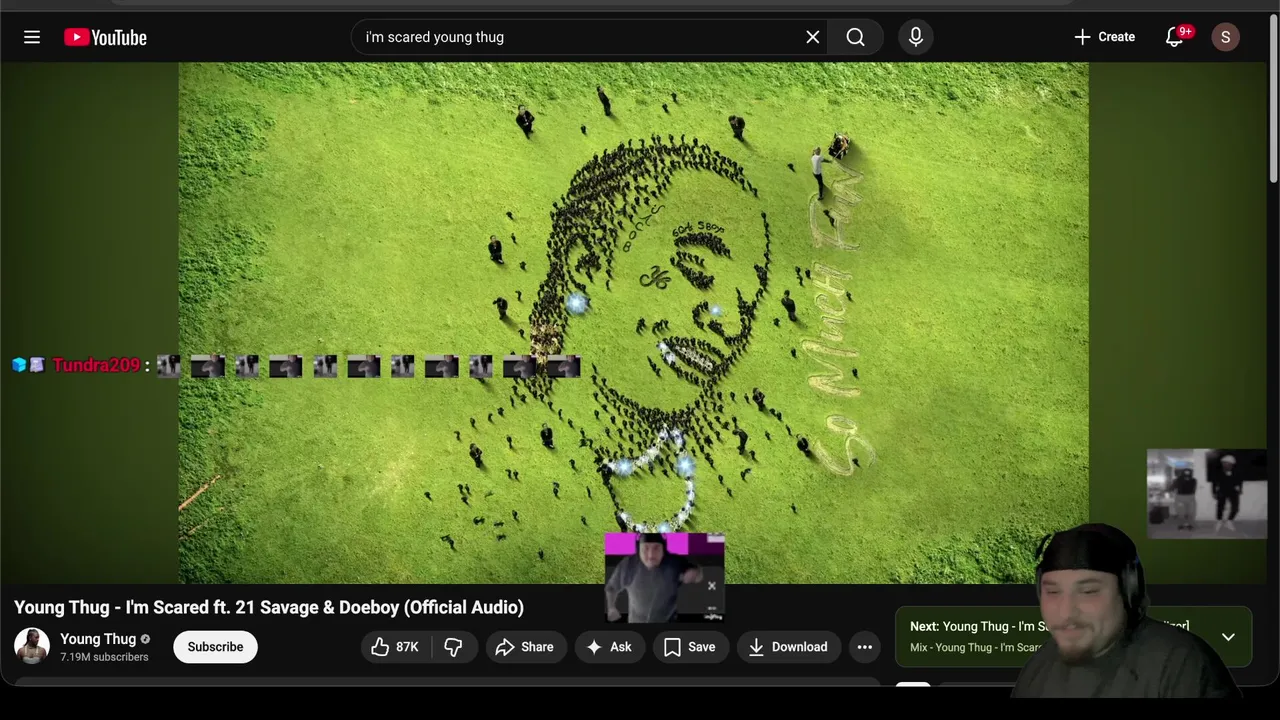
Task: Go to YouTube home via the logo
Action: 105,37
